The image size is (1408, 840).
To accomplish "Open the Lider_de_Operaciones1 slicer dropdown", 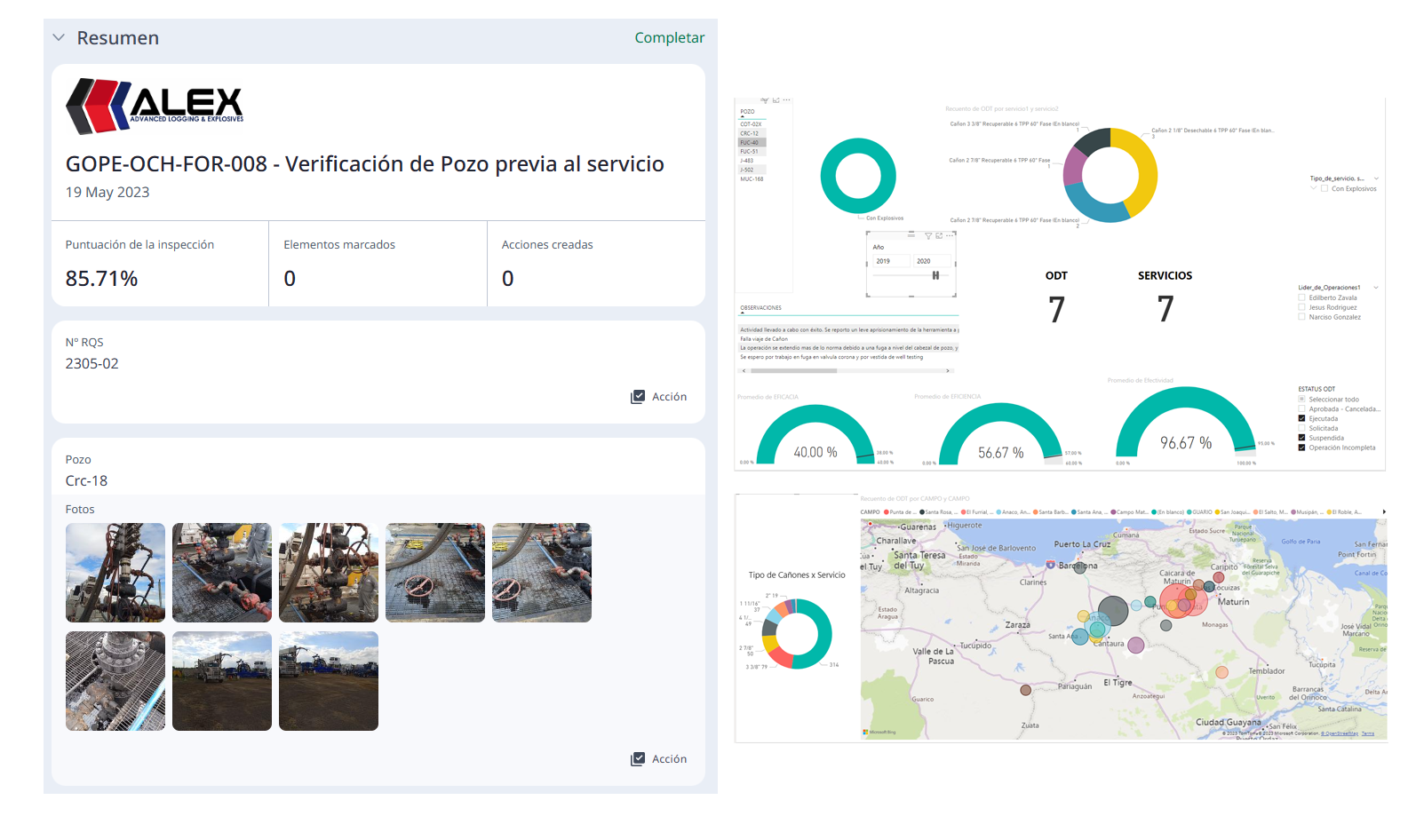I will 1376,288.
